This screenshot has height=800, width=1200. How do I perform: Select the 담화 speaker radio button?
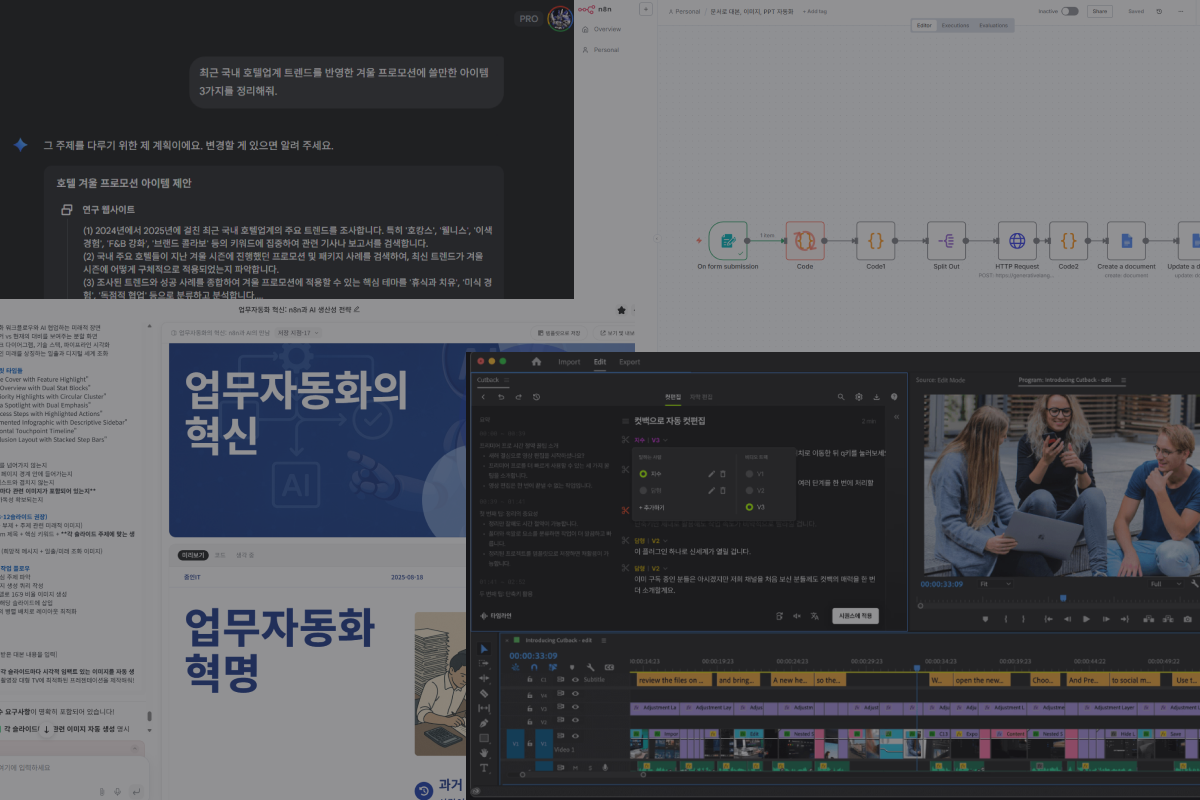click(644, 490)
